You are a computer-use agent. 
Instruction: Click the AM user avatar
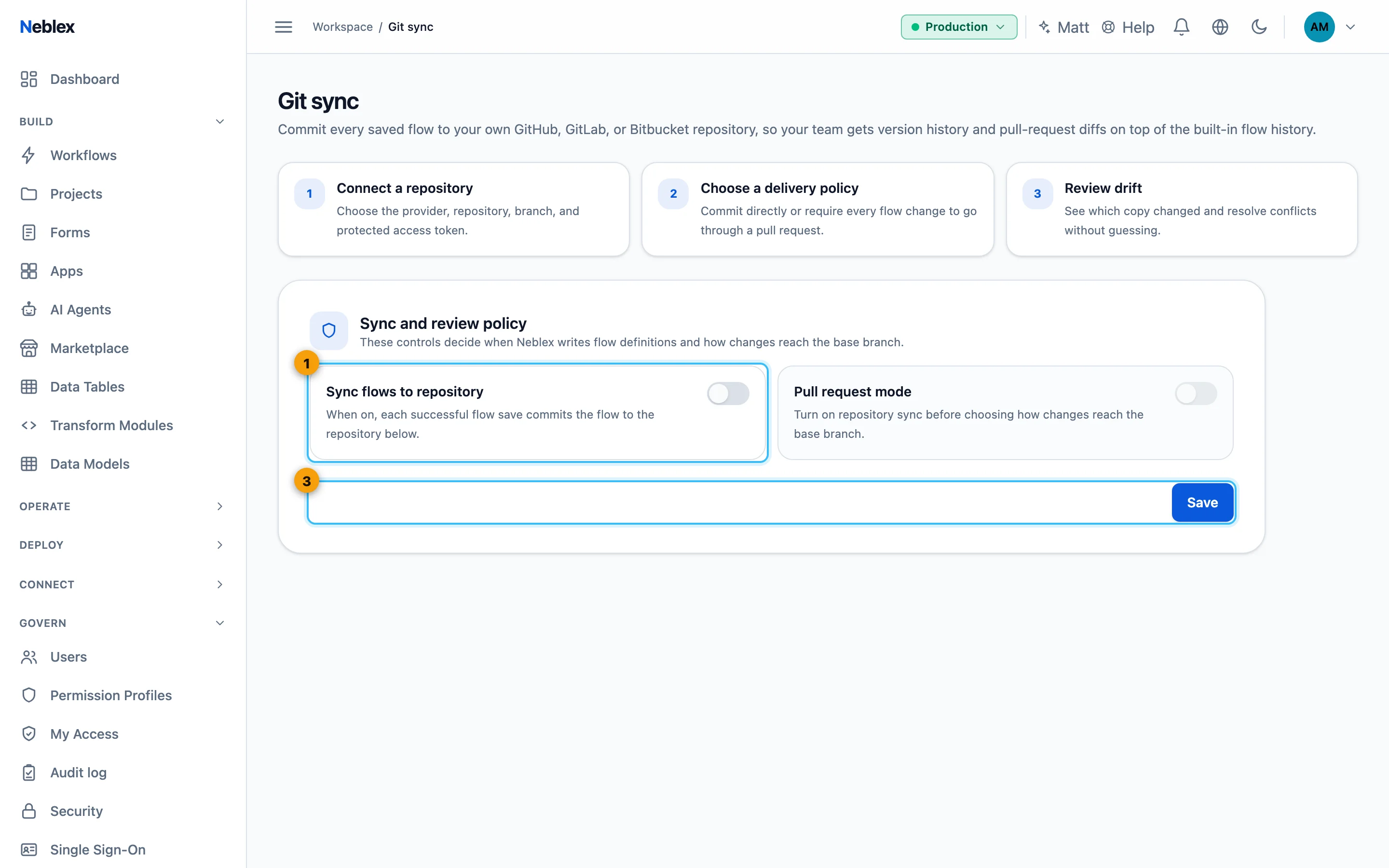tap(1319, 27)
